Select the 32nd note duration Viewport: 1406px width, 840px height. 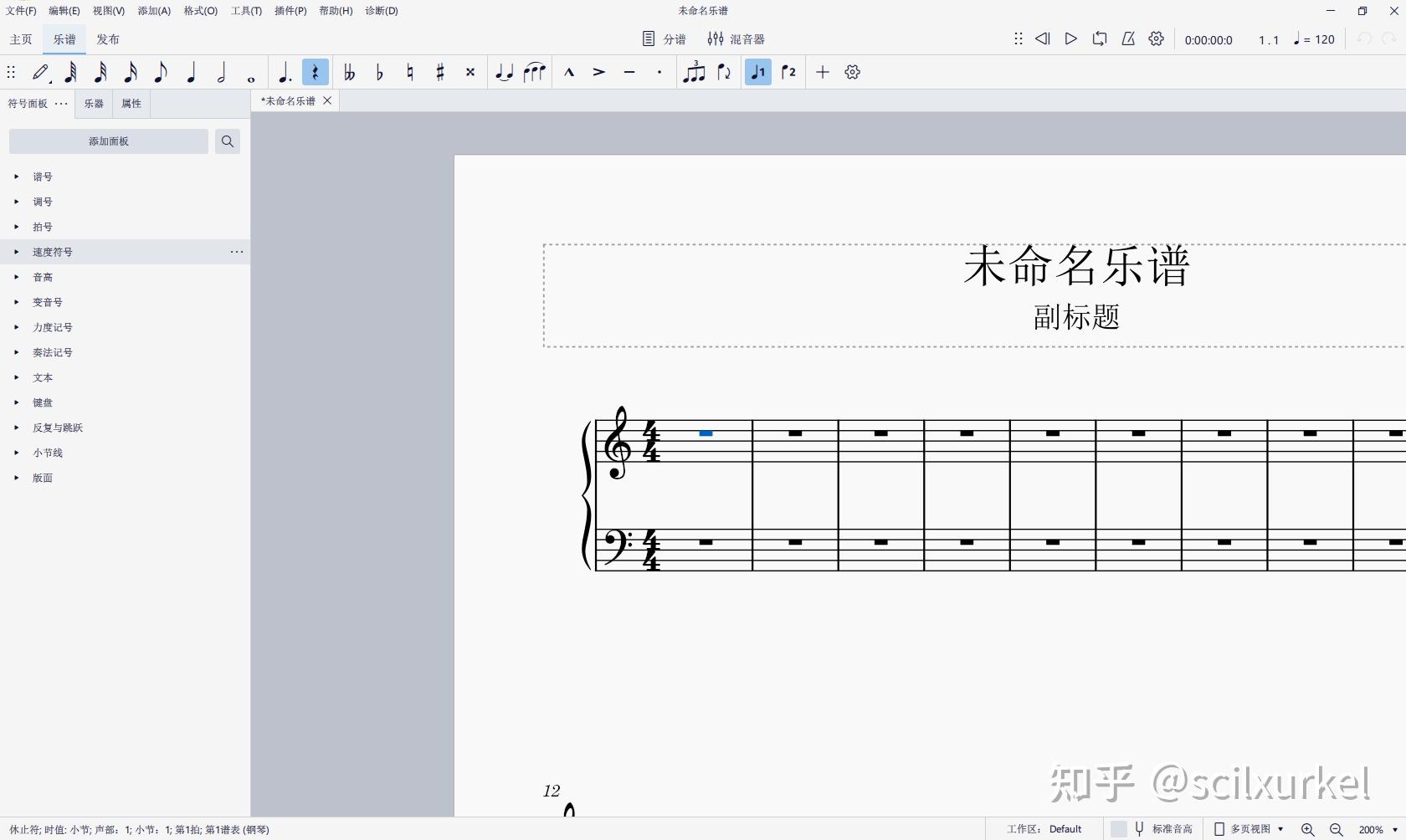tap(100, 73)
